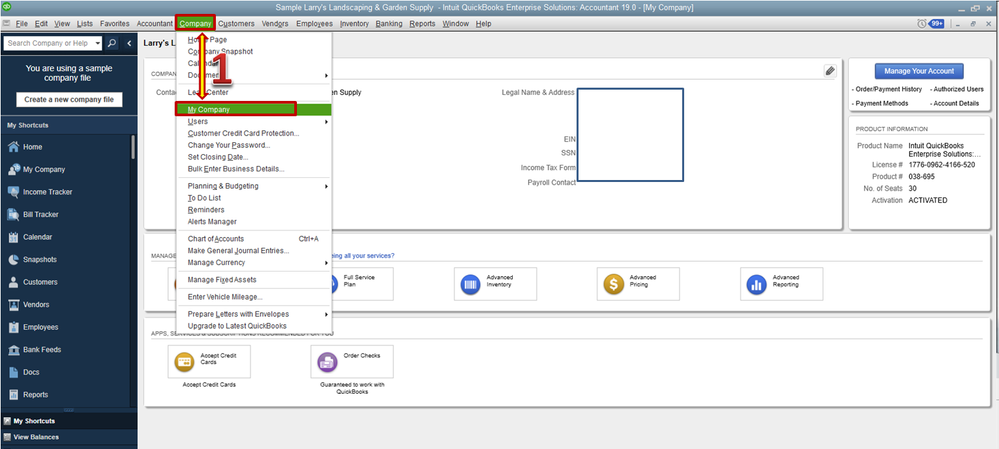Open Order Checks app

pyautogui.click(x=352, y=362)
